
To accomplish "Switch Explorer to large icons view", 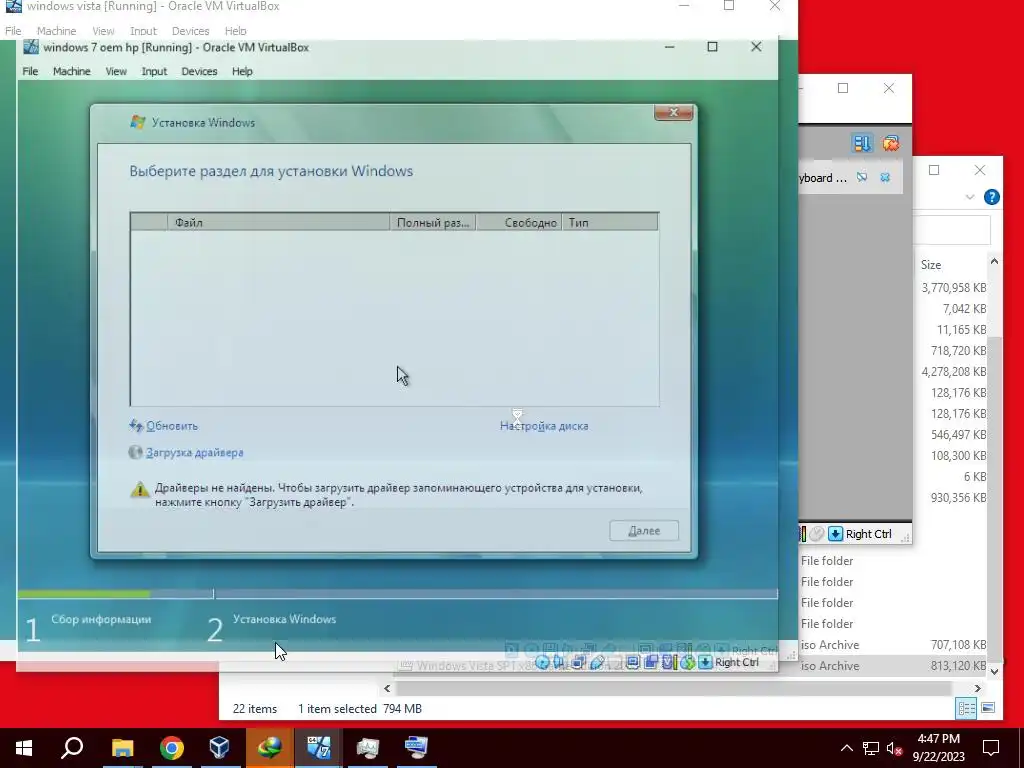I will click(988, 708).
